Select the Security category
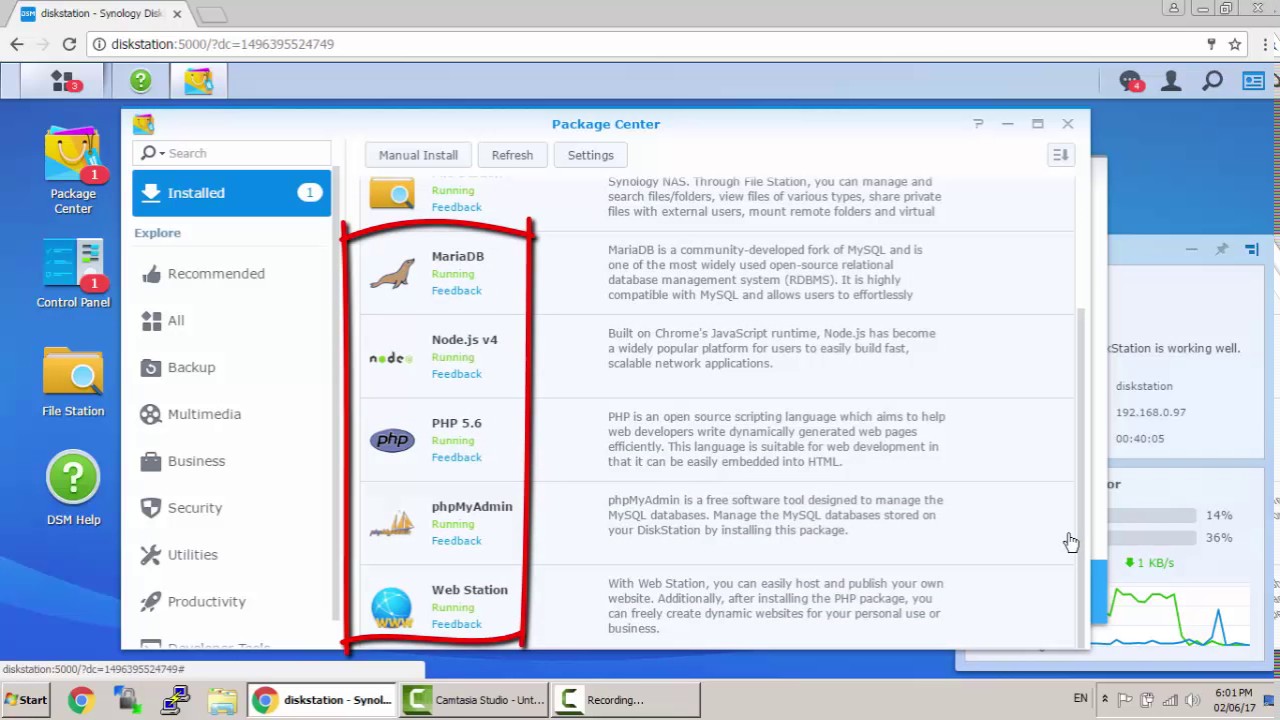The width and height of the screenshot is (1280, 720). point(231,508)
